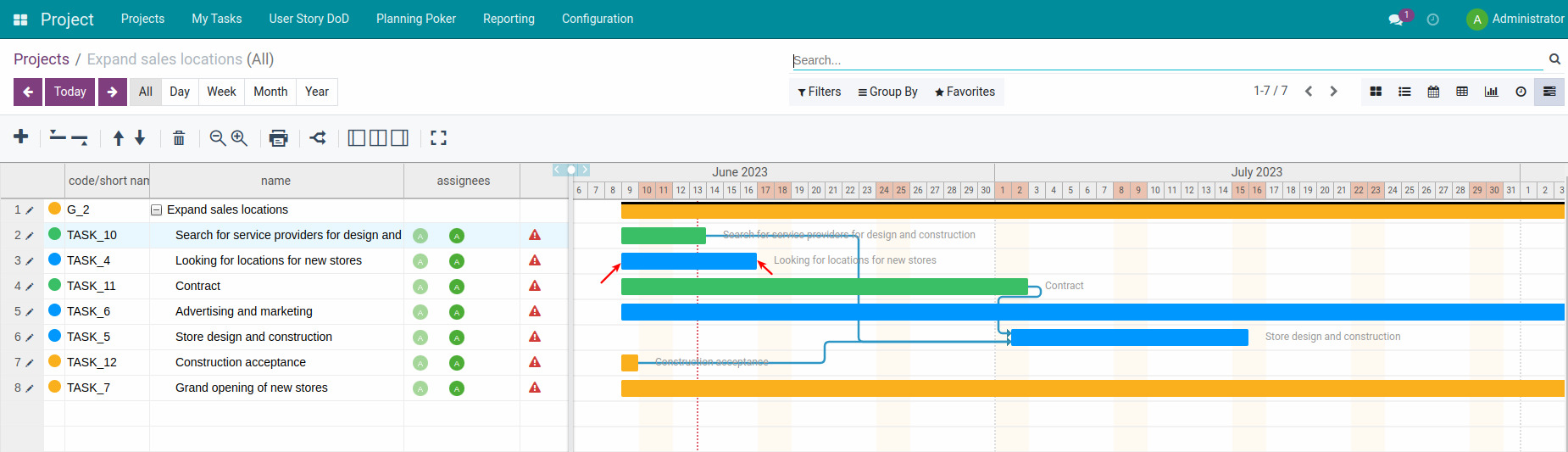1568x452 pixels.
Task: Show only the chart panel layout
Action: 399,137
